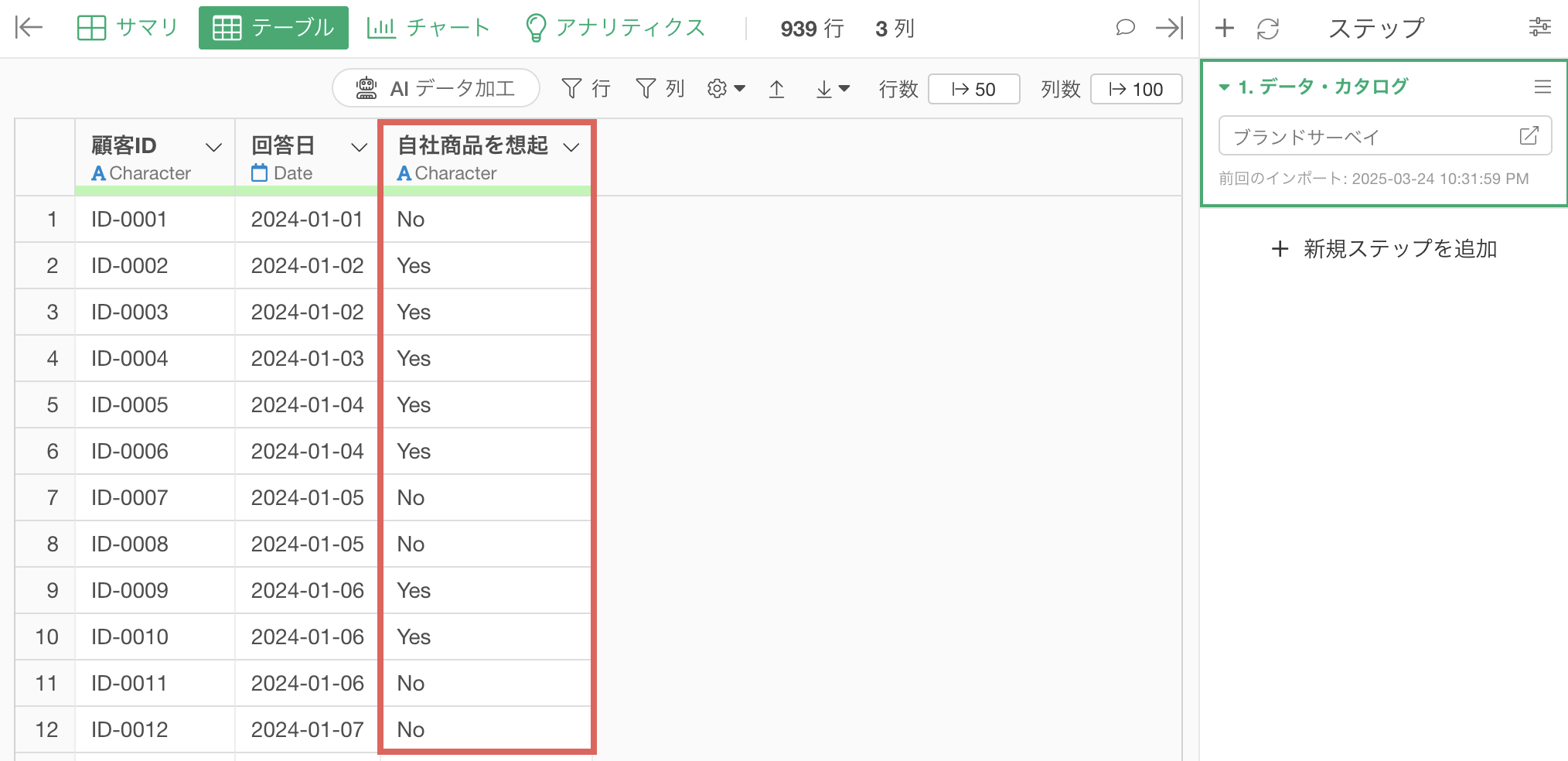The width and height of the screenshot is (1568, 761).
Task: Collapse the right steps panel arrow
Action: click(1169, 28)
